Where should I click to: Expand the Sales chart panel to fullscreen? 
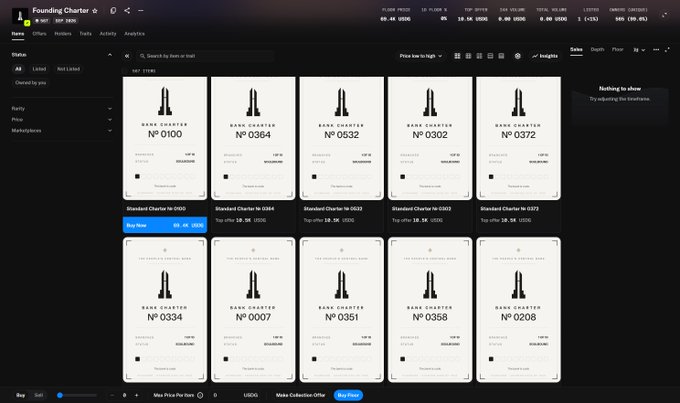coord(667,49)
